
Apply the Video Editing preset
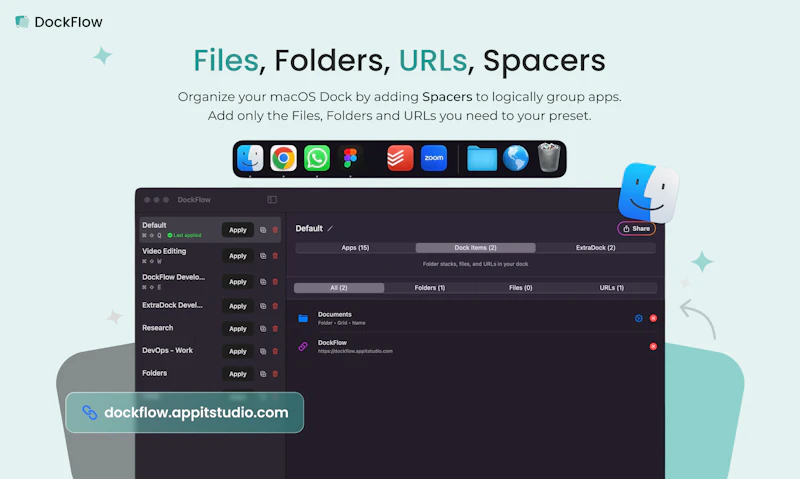pos(238,256)
